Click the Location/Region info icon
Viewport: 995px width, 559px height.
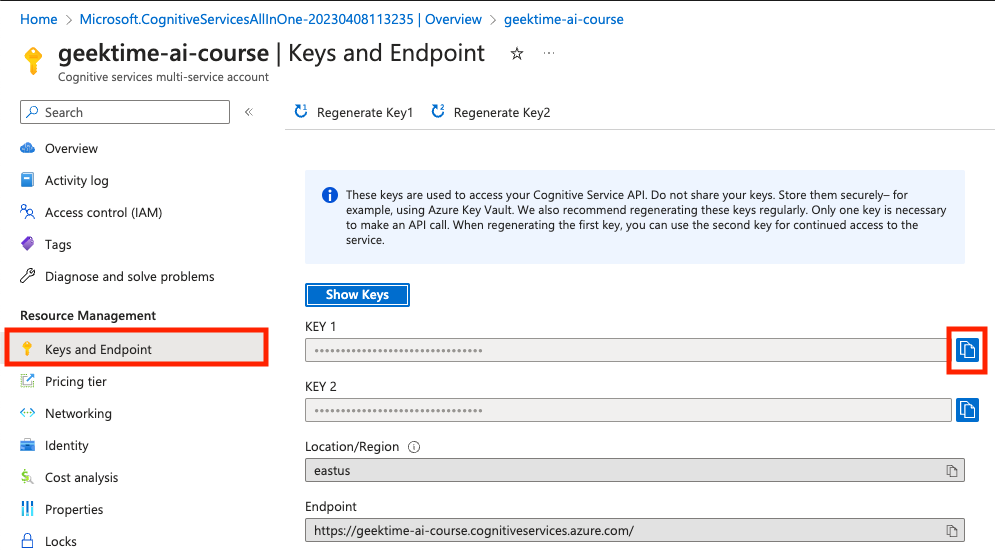pyautogui.click(x=414, y=447)
